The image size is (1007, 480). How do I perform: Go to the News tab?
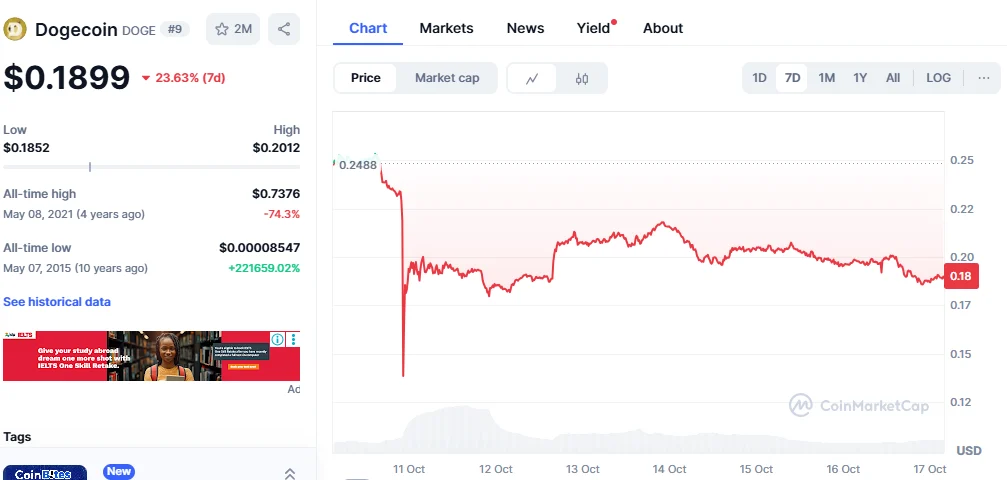525,28
